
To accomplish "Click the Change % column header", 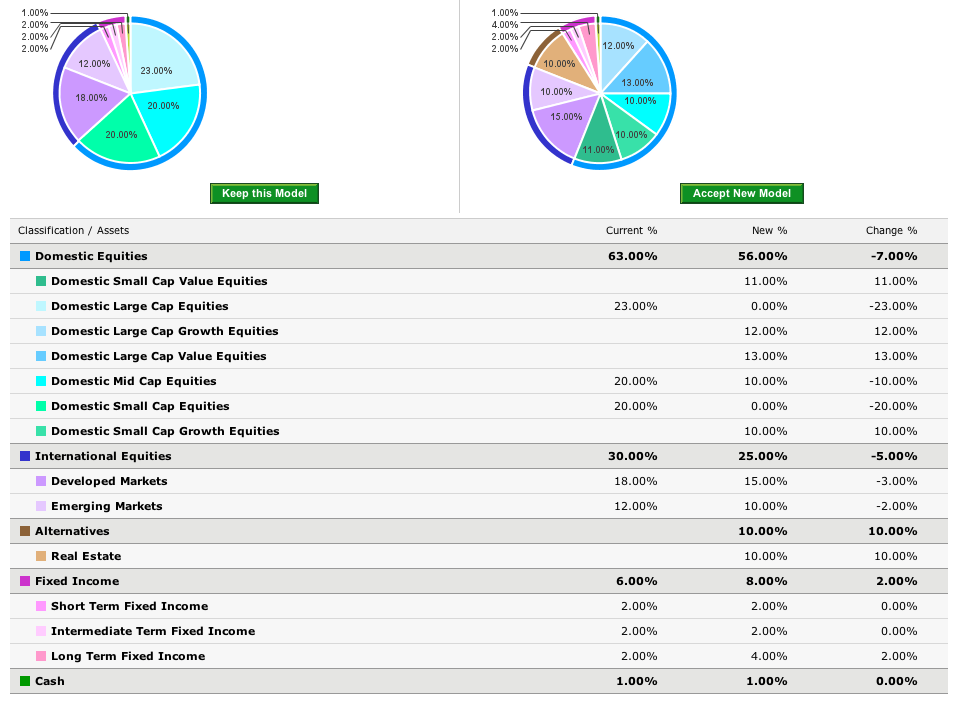I will tap(891, 231).
